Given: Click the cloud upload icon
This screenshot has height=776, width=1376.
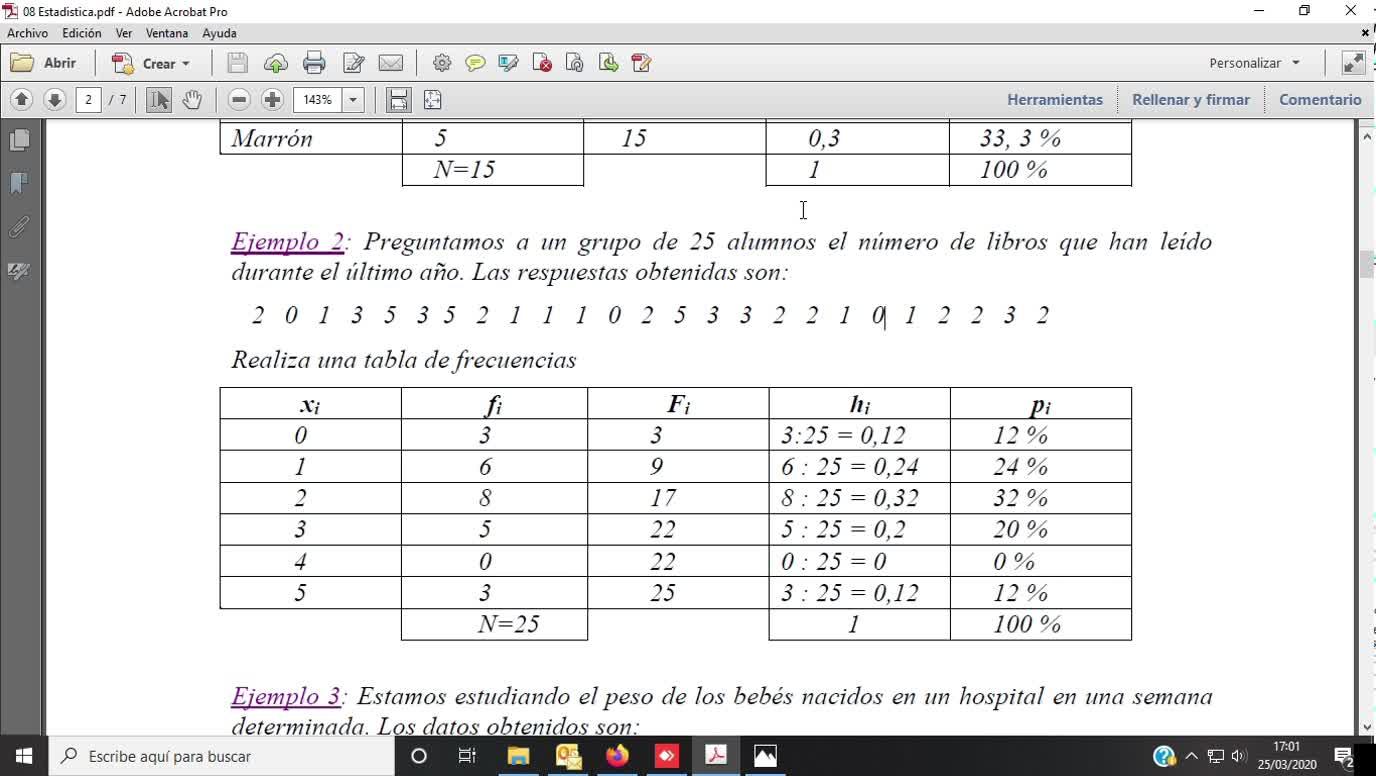Looking at the screenshot, I should 275,63.
